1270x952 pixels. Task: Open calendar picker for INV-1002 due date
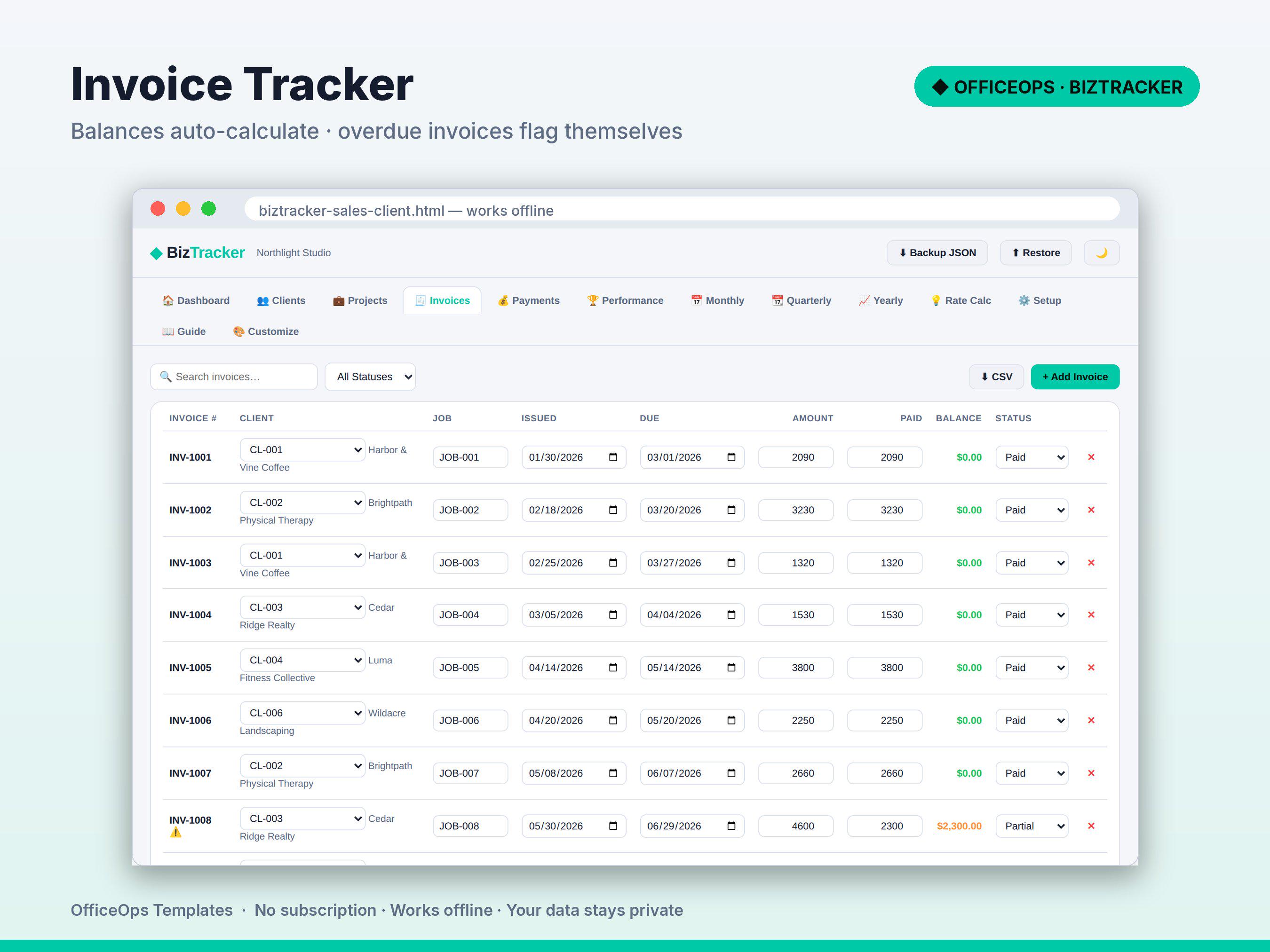pyautogui.click(x=731, y=510)
